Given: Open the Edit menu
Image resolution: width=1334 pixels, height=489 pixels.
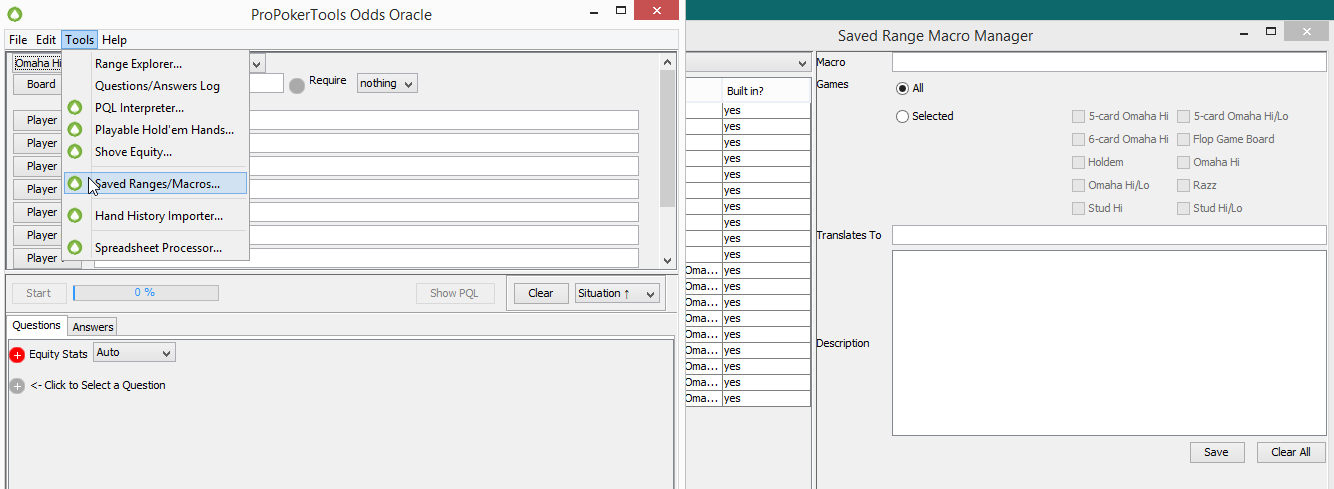Looking at the screenshot, I should point(46,40).
